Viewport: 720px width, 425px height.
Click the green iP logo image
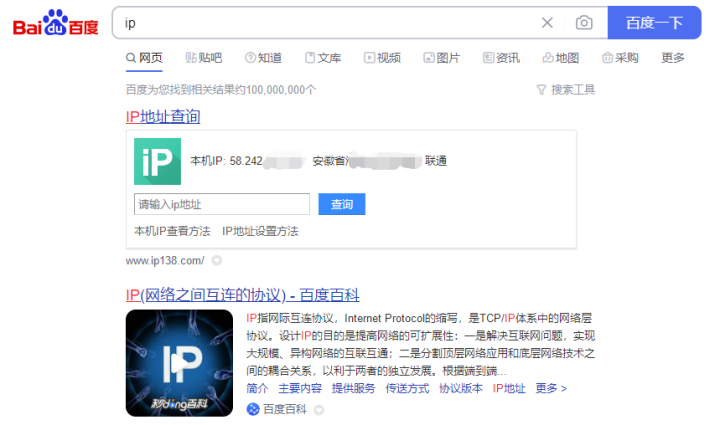click(158, 162)
